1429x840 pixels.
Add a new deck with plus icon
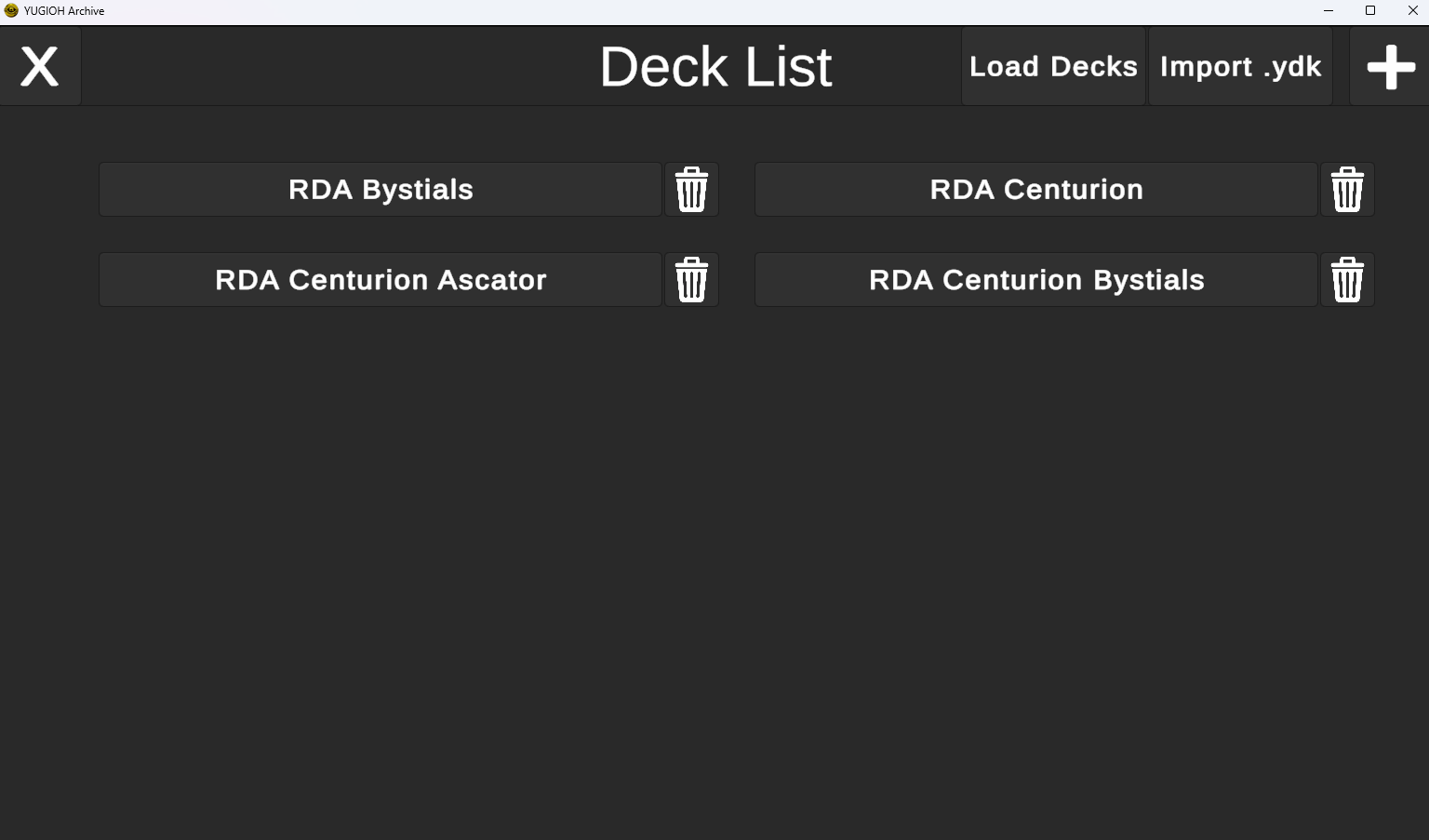[x=1390, y=67]
